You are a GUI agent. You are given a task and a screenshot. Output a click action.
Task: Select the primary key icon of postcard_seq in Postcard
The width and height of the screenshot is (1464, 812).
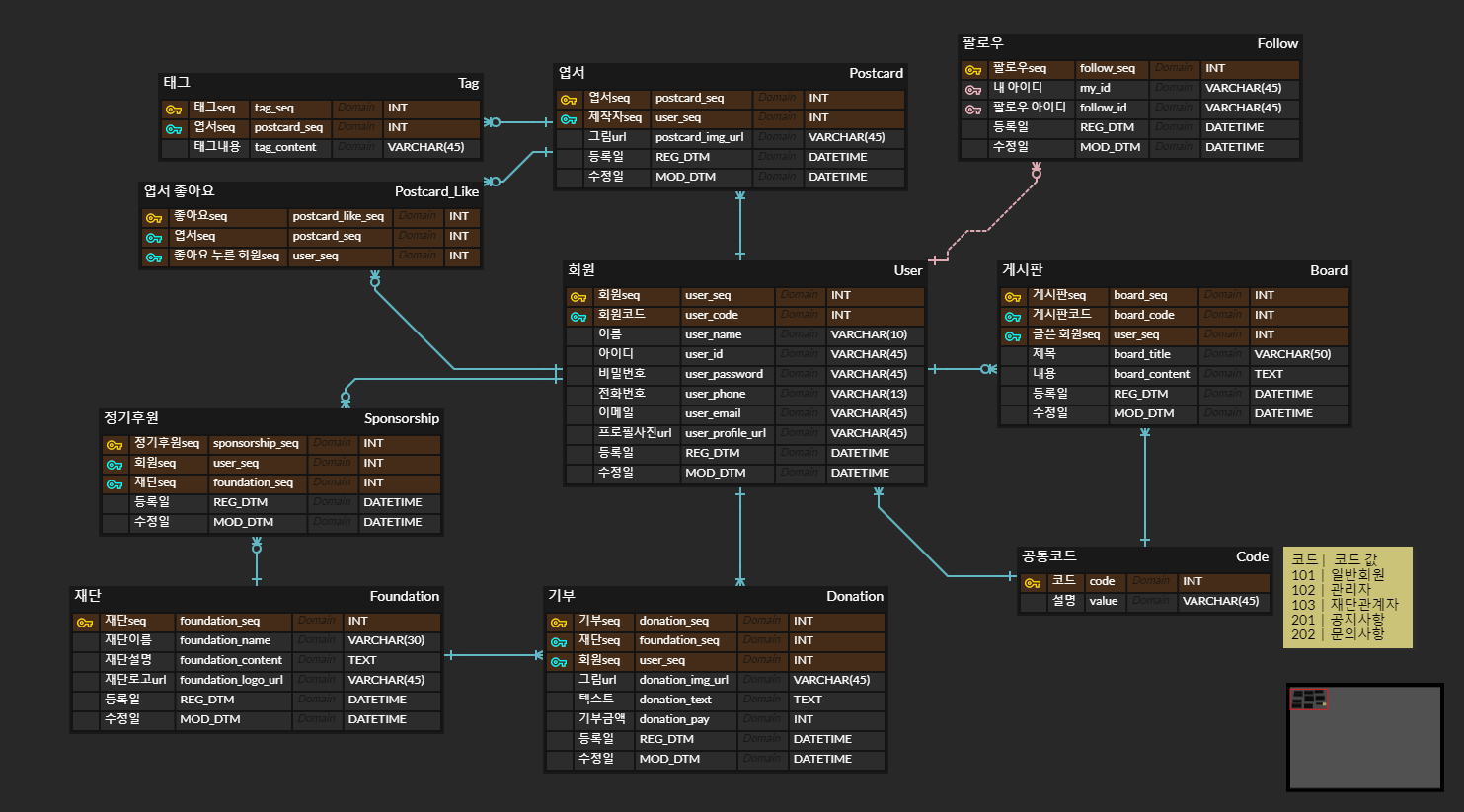[x=569, y=100]
